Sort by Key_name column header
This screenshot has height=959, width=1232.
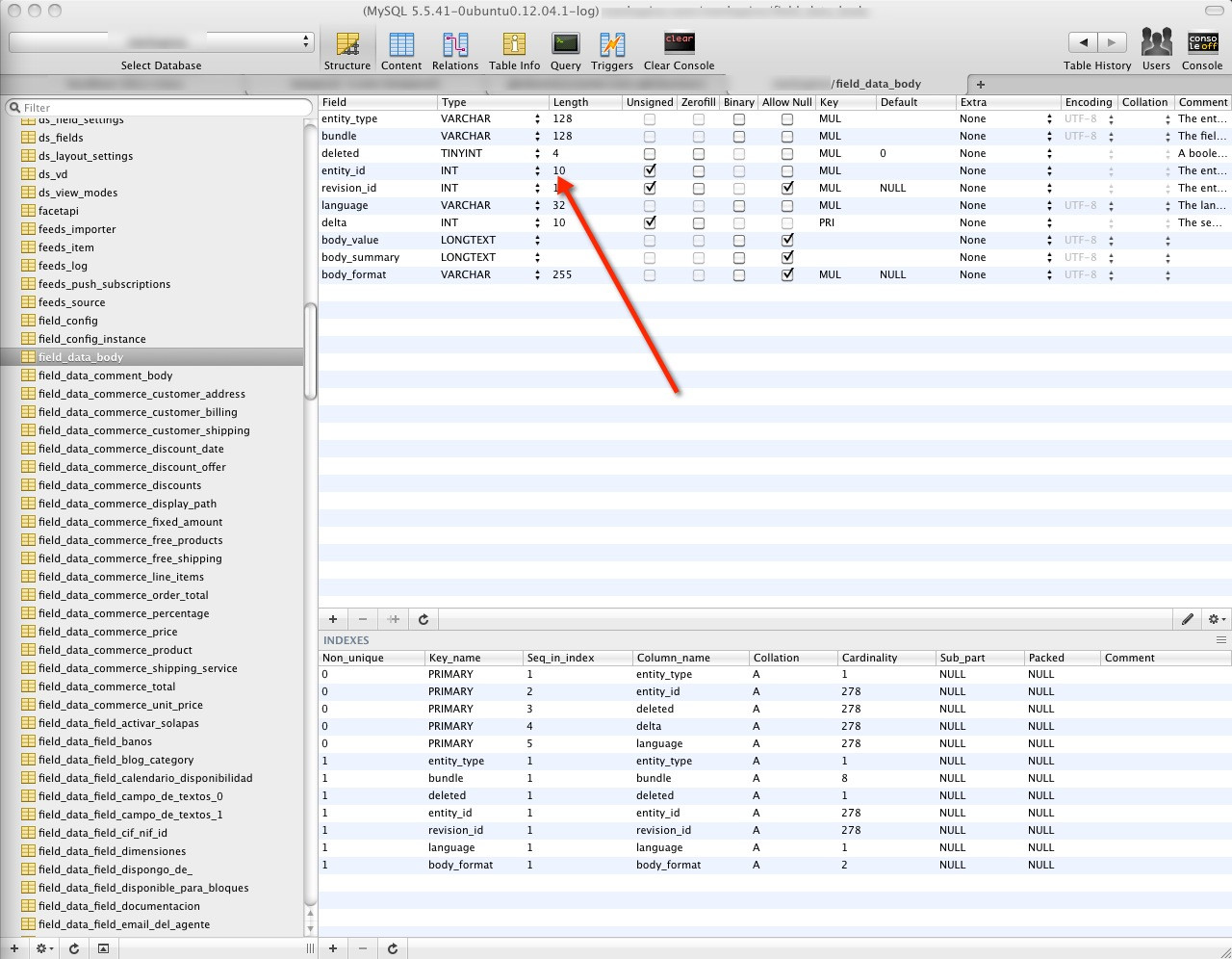pyautogui.click(x=474, y=658)
